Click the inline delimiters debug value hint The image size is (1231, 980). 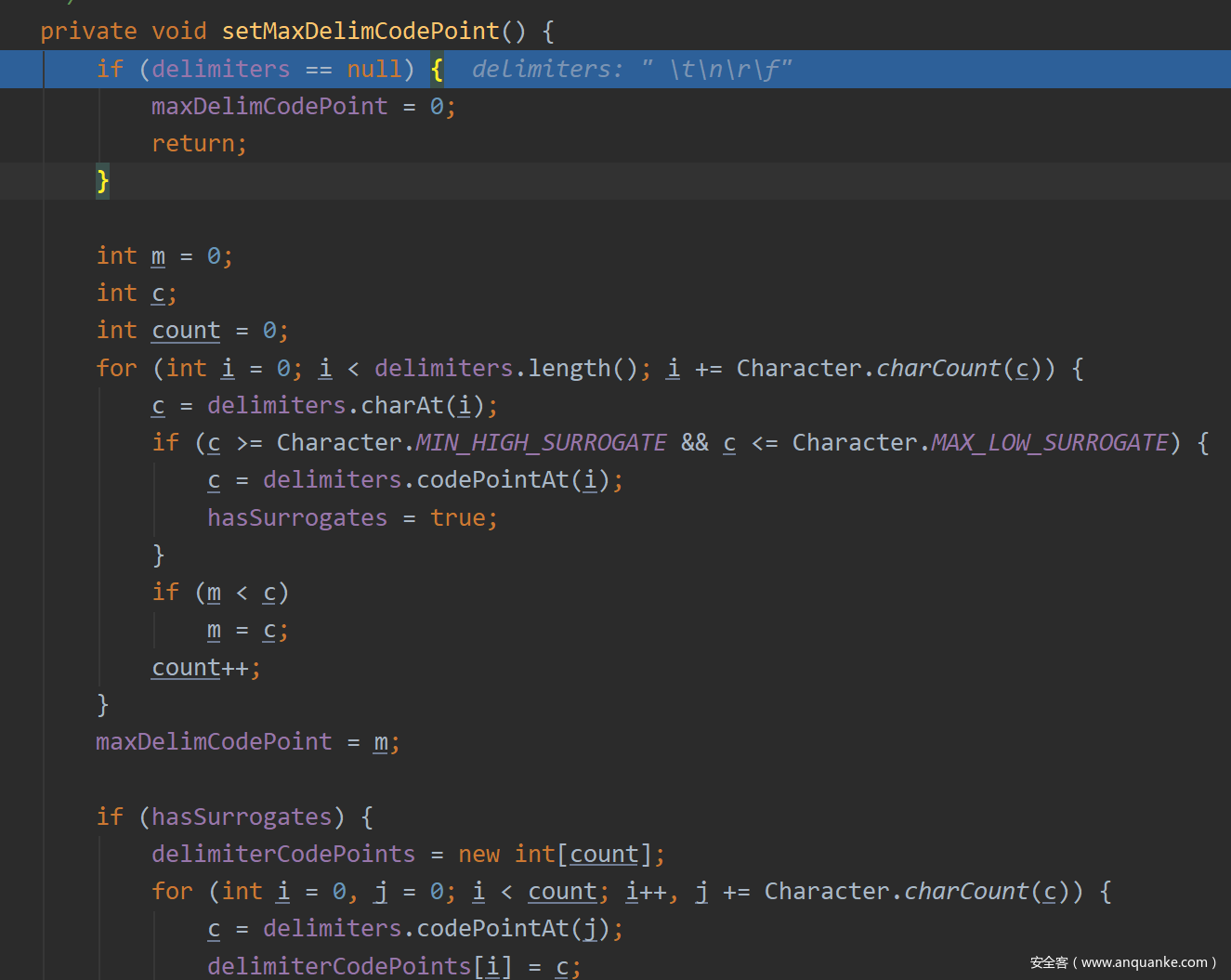pos(631,70)
